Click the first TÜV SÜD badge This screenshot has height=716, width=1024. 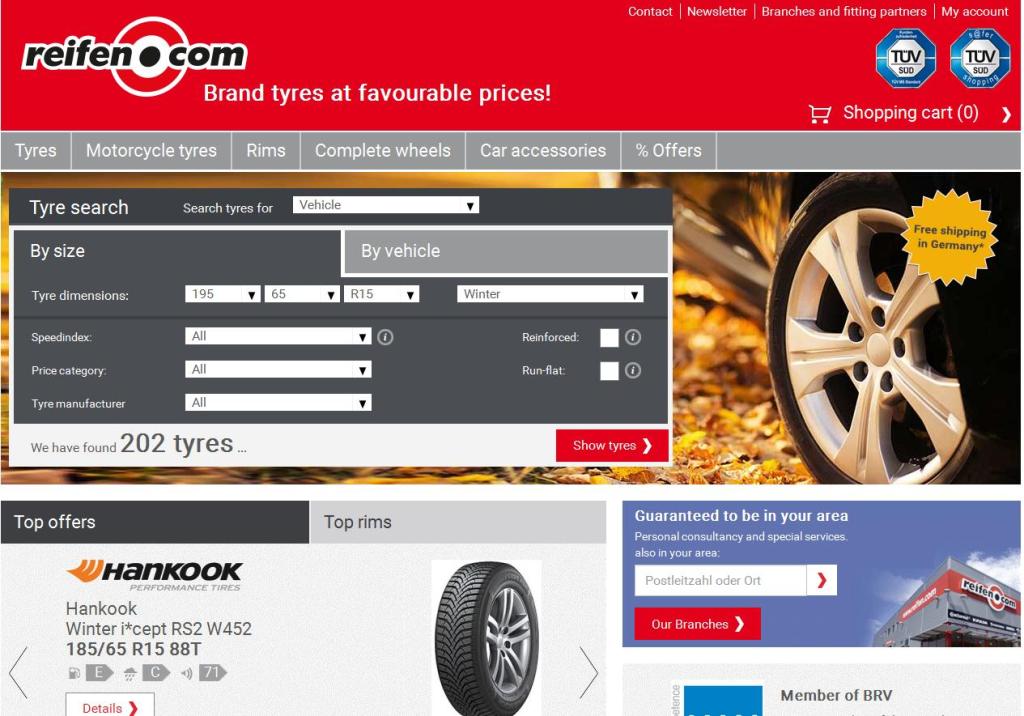[905, 58]
